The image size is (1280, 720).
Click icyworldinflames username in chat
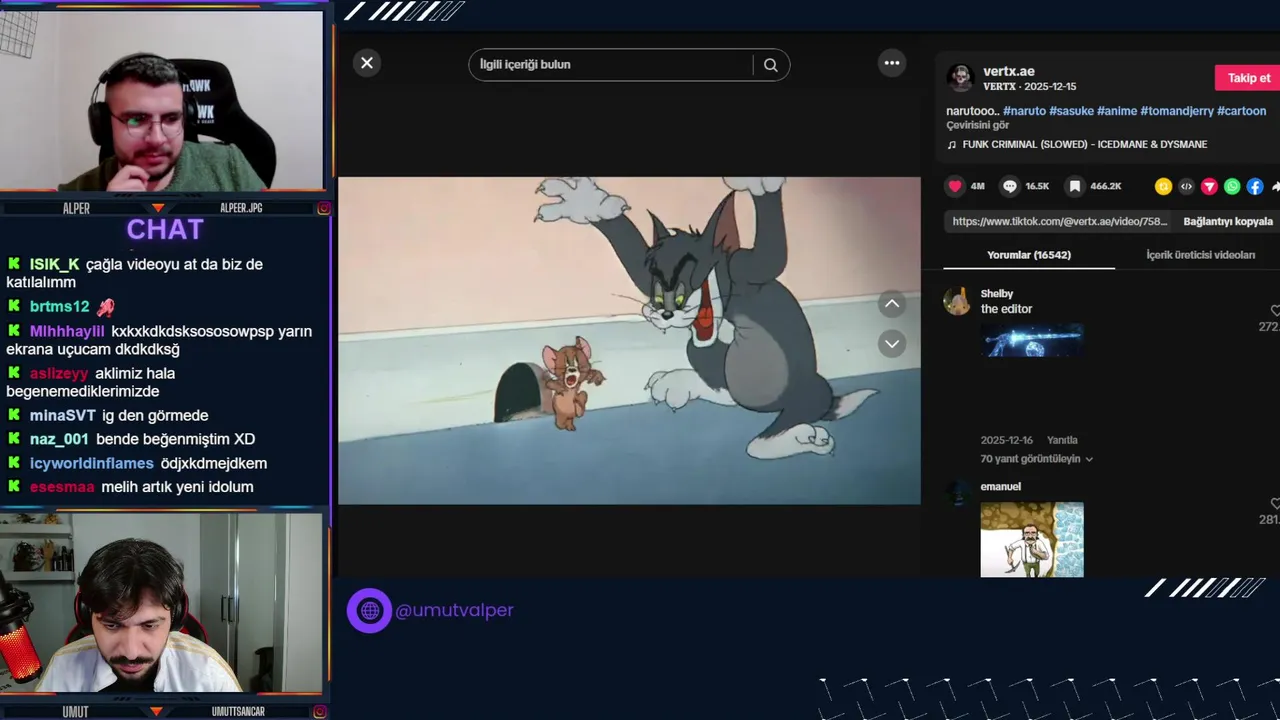[92, 463]
